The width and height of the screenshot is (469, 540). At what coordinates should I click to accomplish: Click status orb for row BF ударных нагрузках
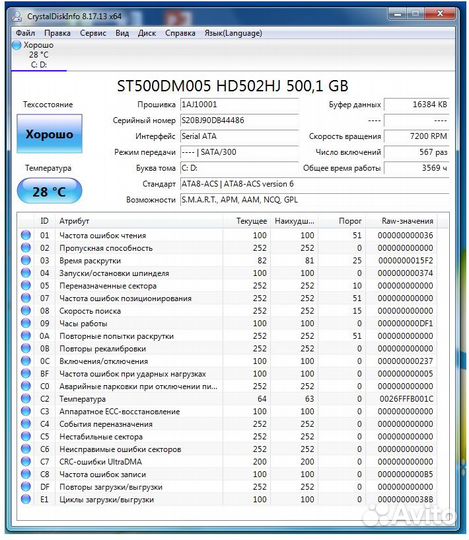[x=26, y=373]
